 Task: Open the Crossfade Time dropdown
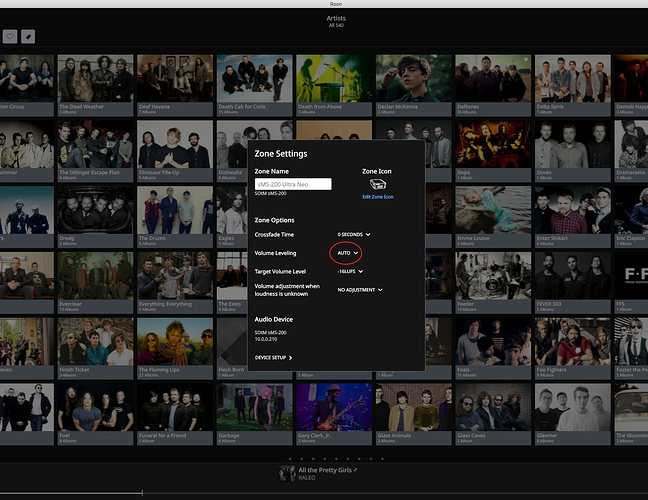[x=354, y=234]
